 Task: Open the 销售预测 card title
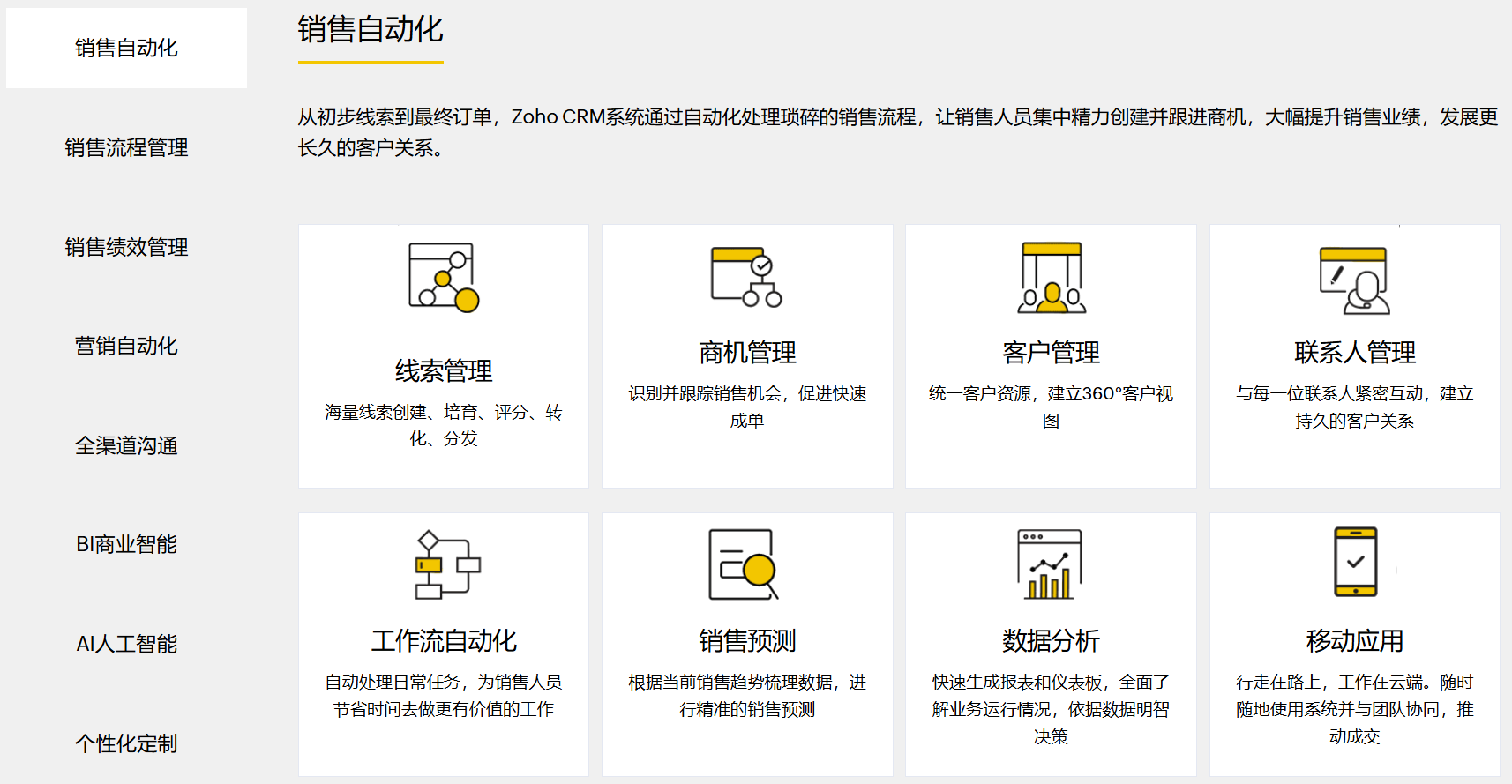[747, 640]
